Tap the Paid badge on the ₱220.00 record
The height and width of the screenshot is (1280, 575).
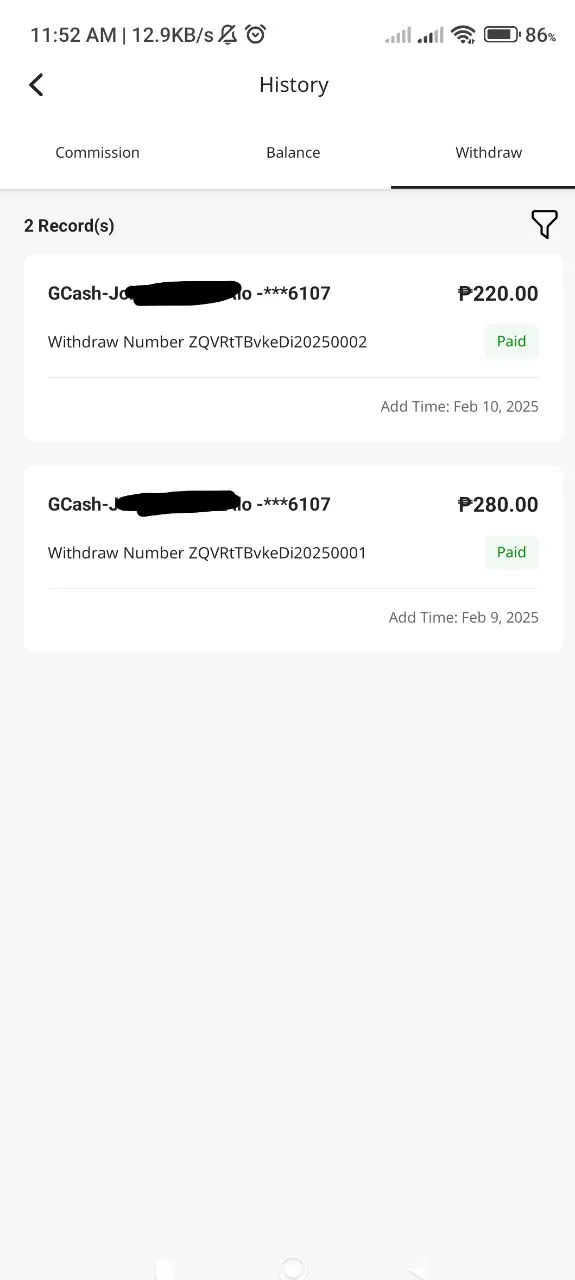click(511, 341)
